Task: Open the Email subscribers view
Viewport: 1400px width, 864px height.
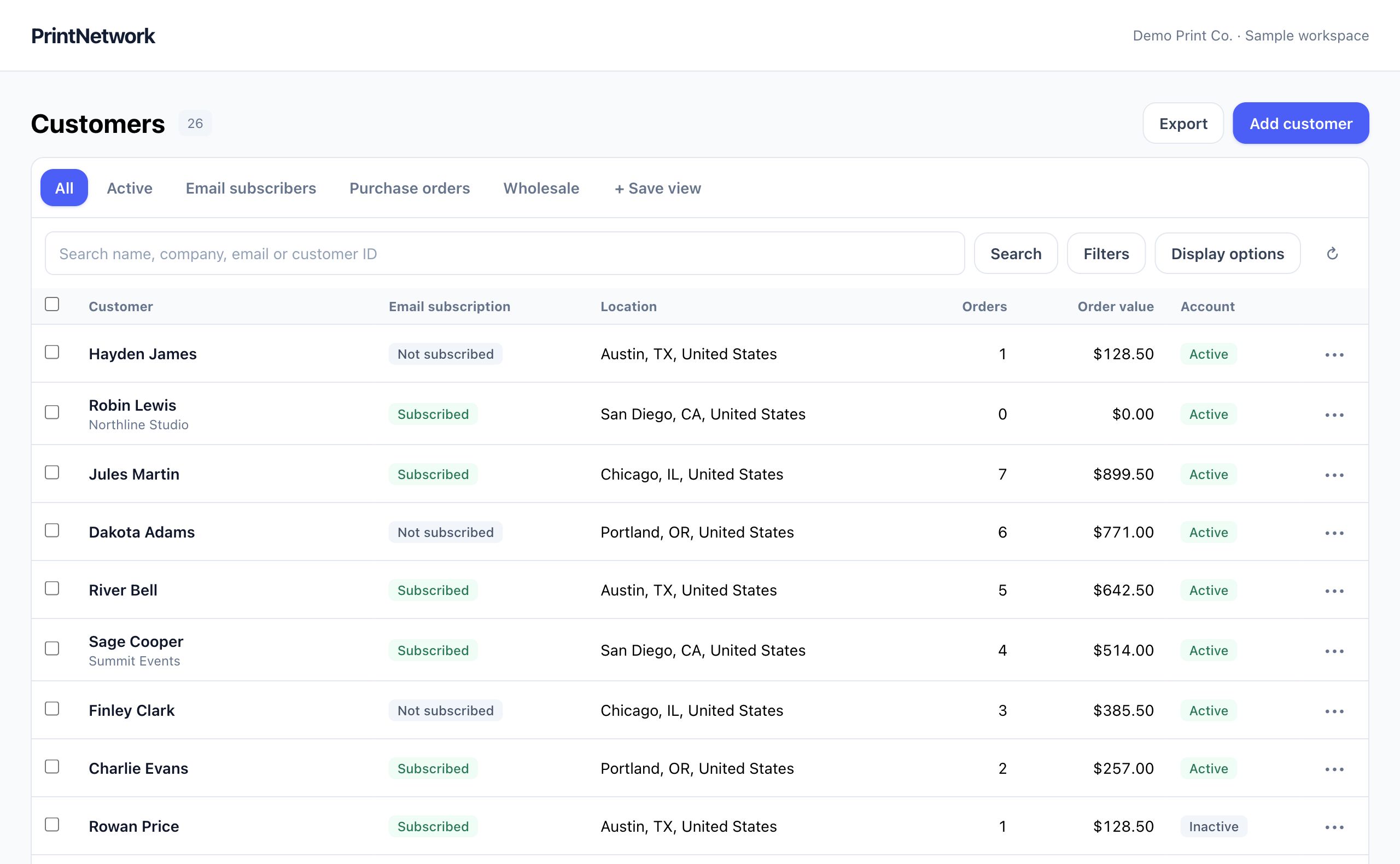Action: coord(251,188)
